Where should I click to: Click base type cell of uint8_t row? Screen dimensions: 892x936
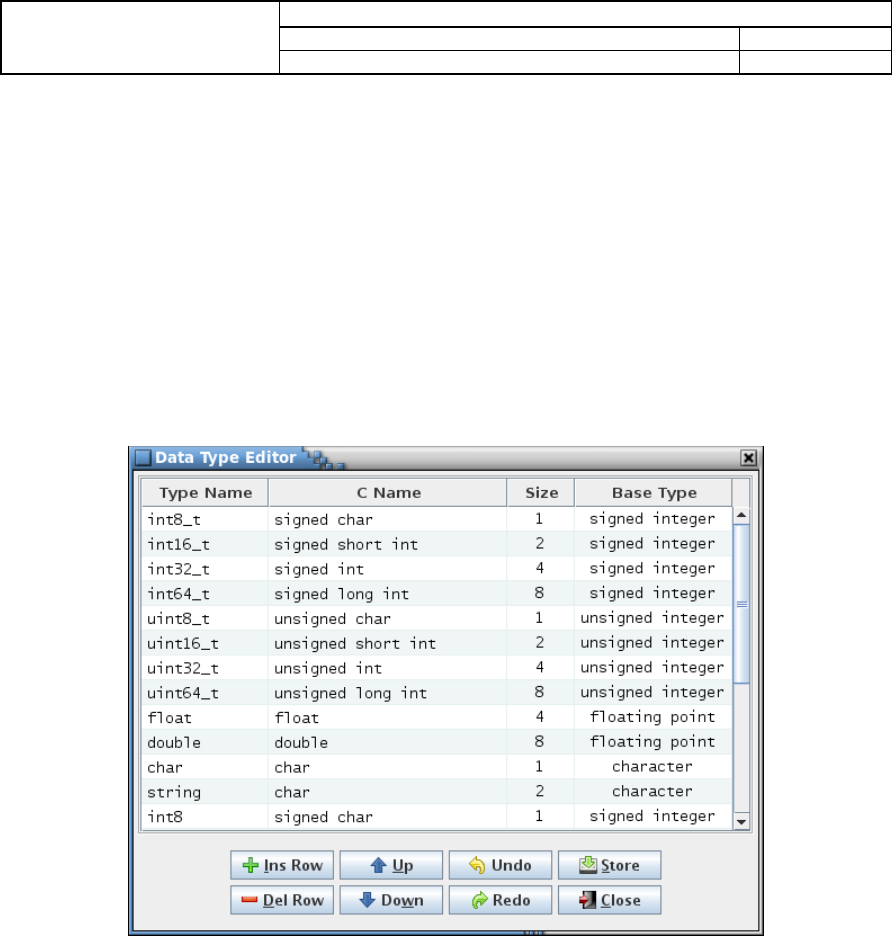click(653, 618)
